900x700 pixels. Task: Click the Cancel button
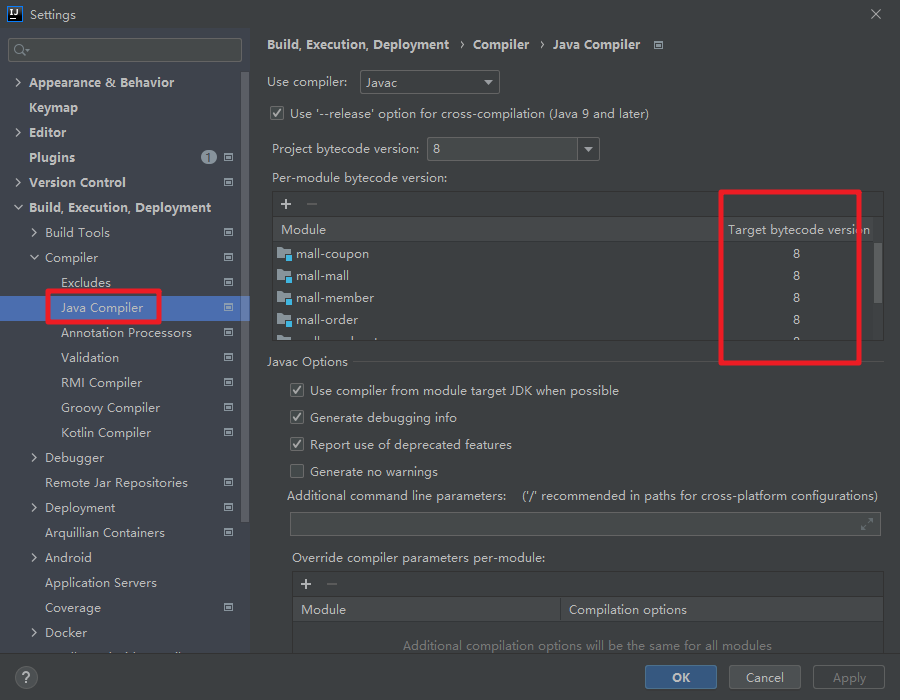coord(765,677)
